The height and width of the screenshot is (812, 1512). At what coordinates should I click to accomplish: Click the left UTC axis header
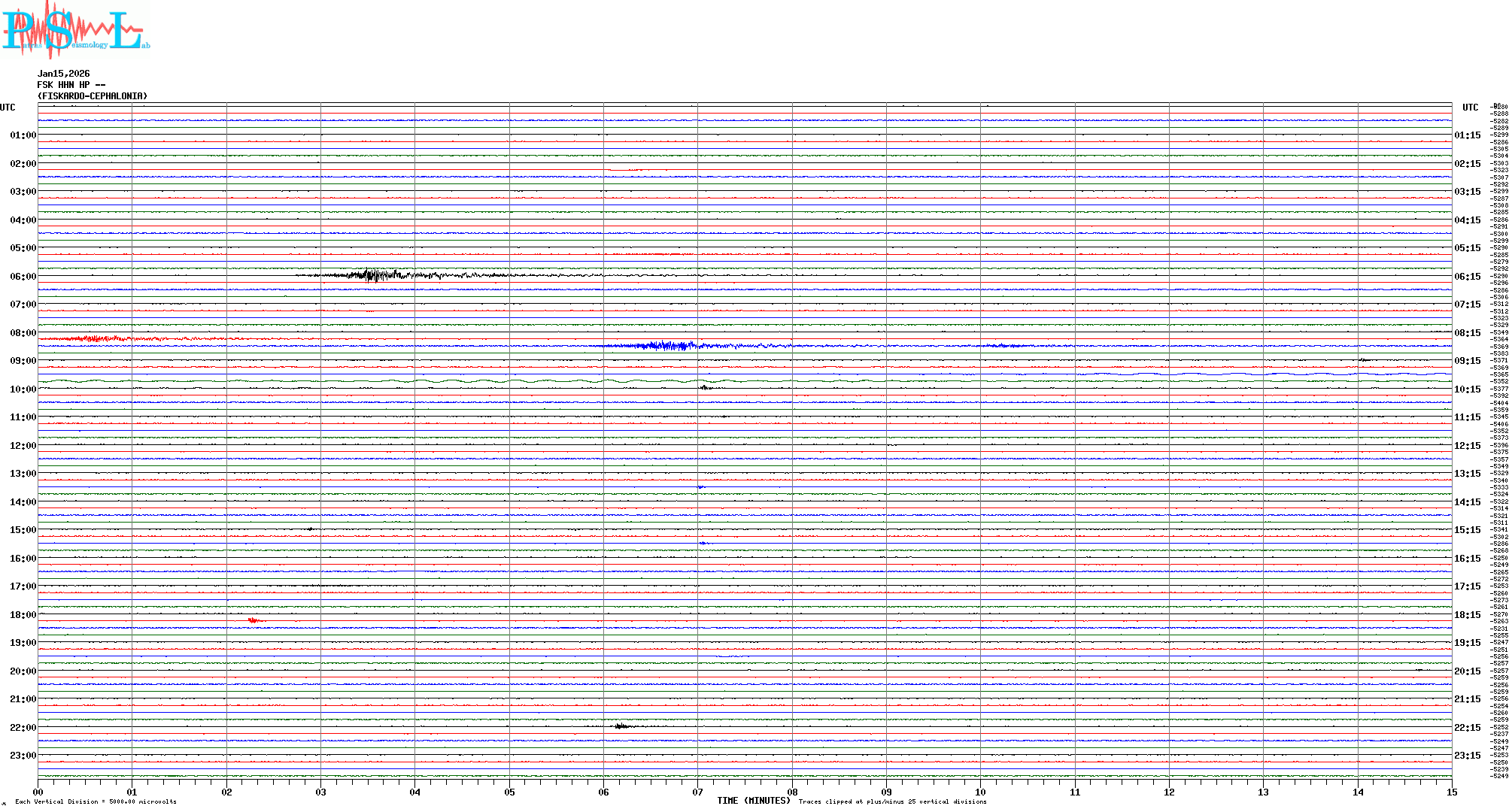click(8, 108)
